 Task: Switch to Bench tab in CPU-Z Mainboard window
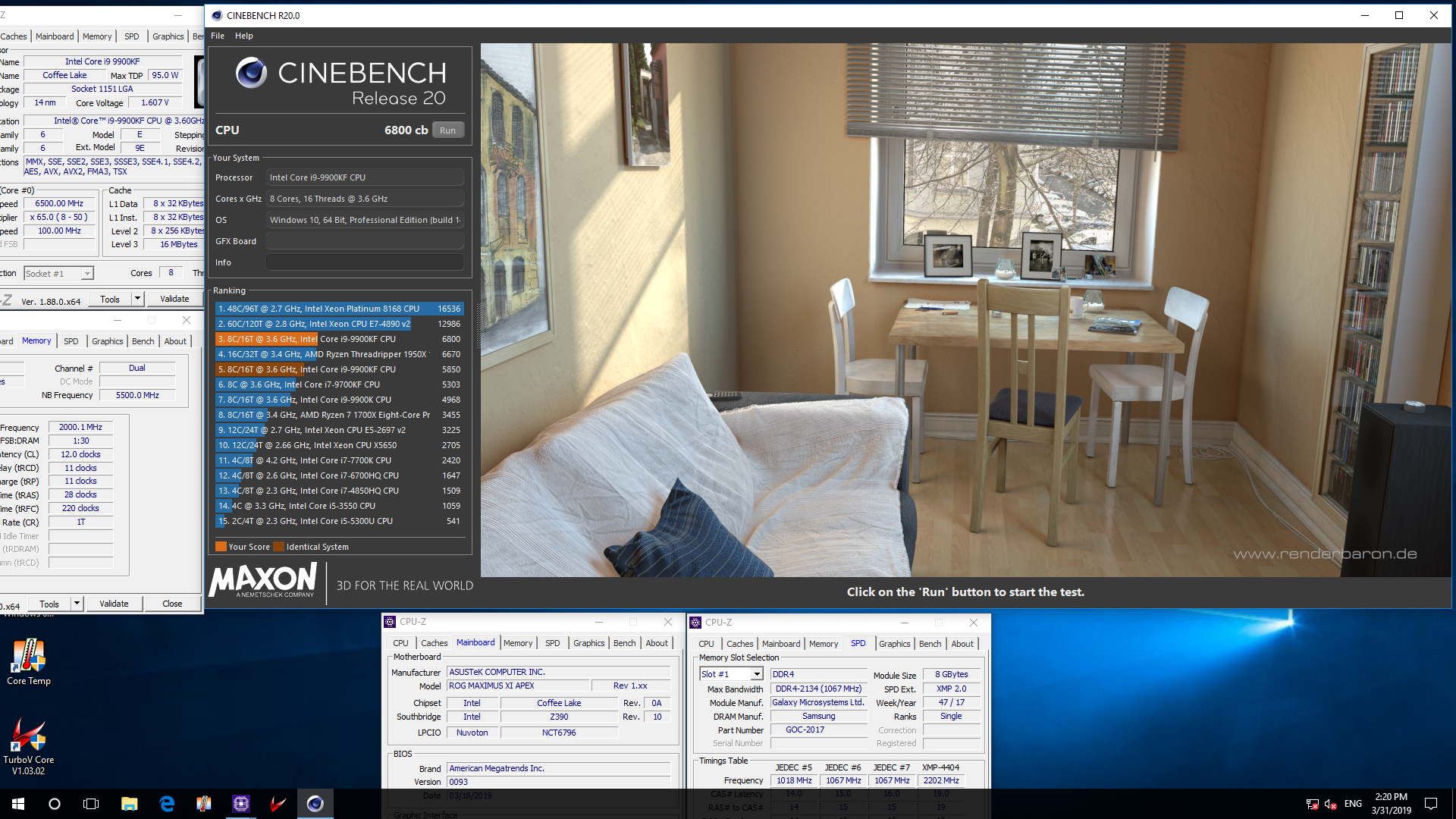coord(625,643)
